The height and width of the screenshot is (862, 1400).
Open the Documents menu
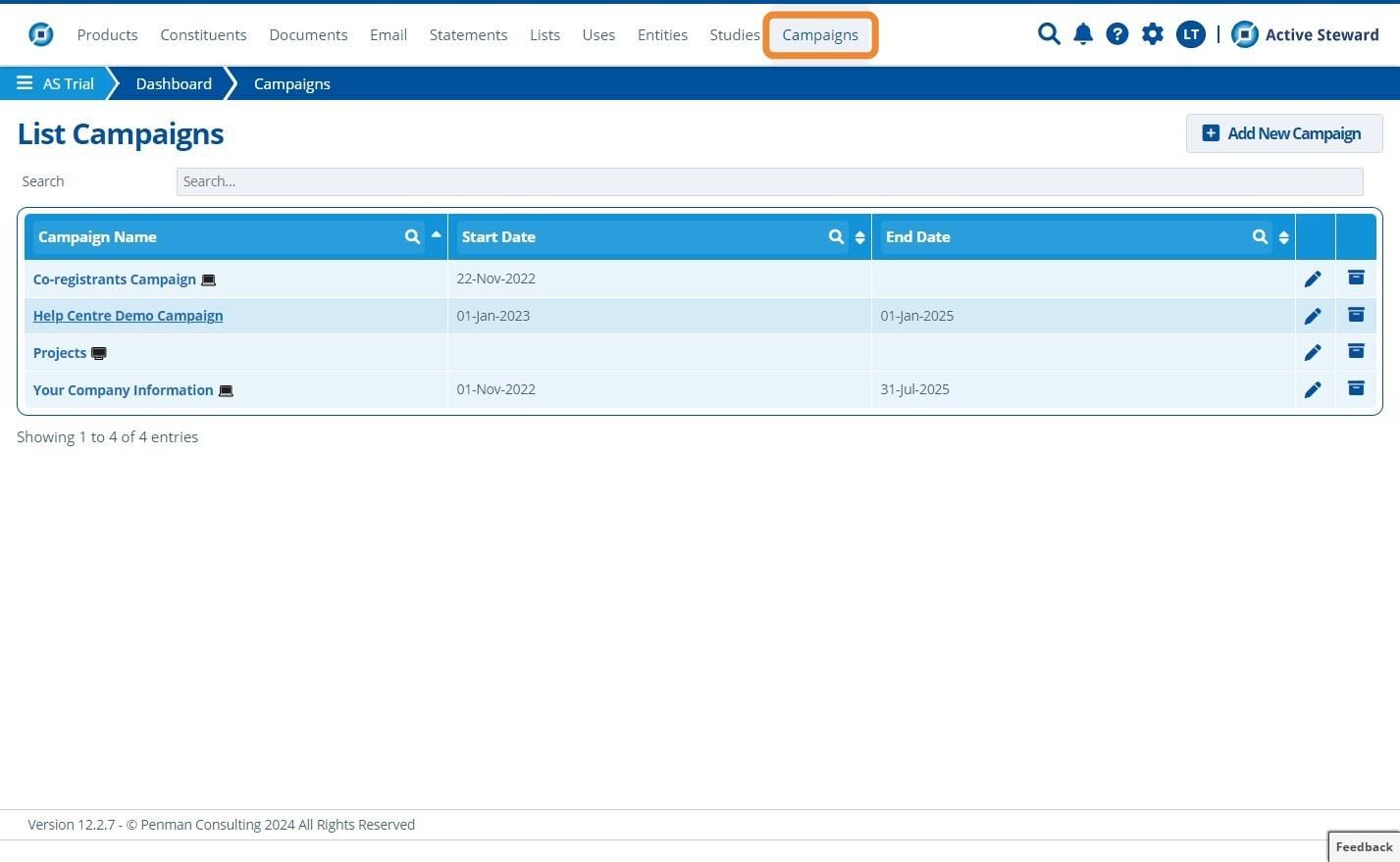tap(308, 34)
